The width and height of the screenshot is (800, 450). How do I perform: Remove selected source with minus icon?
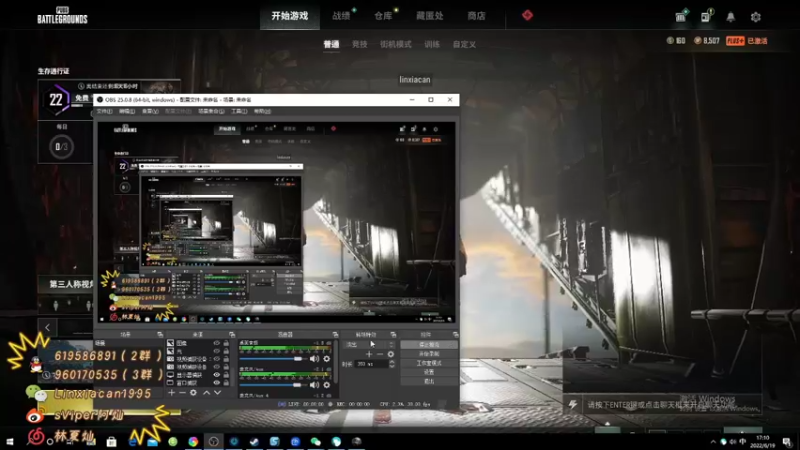[x=182, y=392]
